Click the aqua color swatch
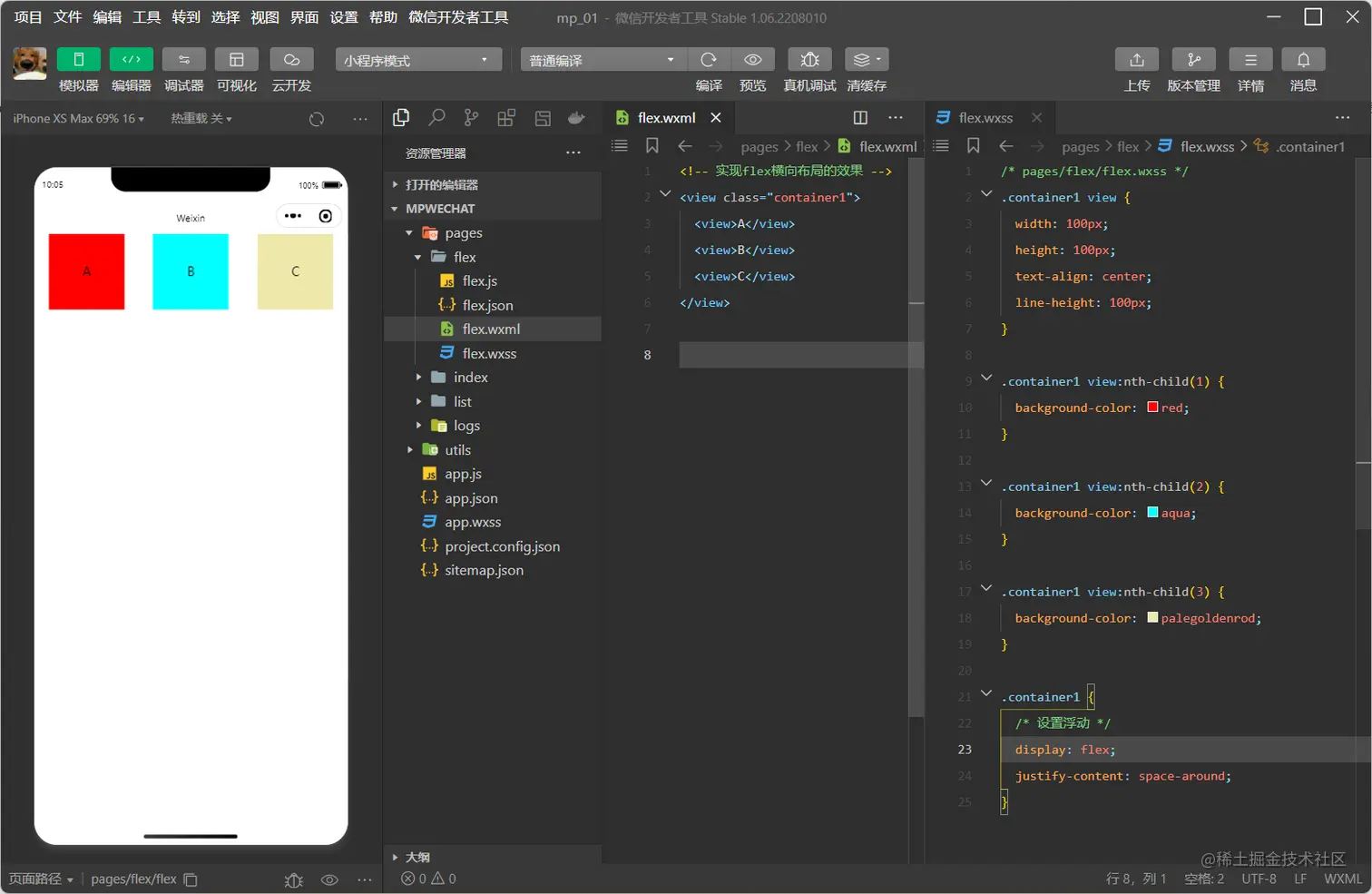This screenshot has height=894, width=1372. [x=1152, y=513]
